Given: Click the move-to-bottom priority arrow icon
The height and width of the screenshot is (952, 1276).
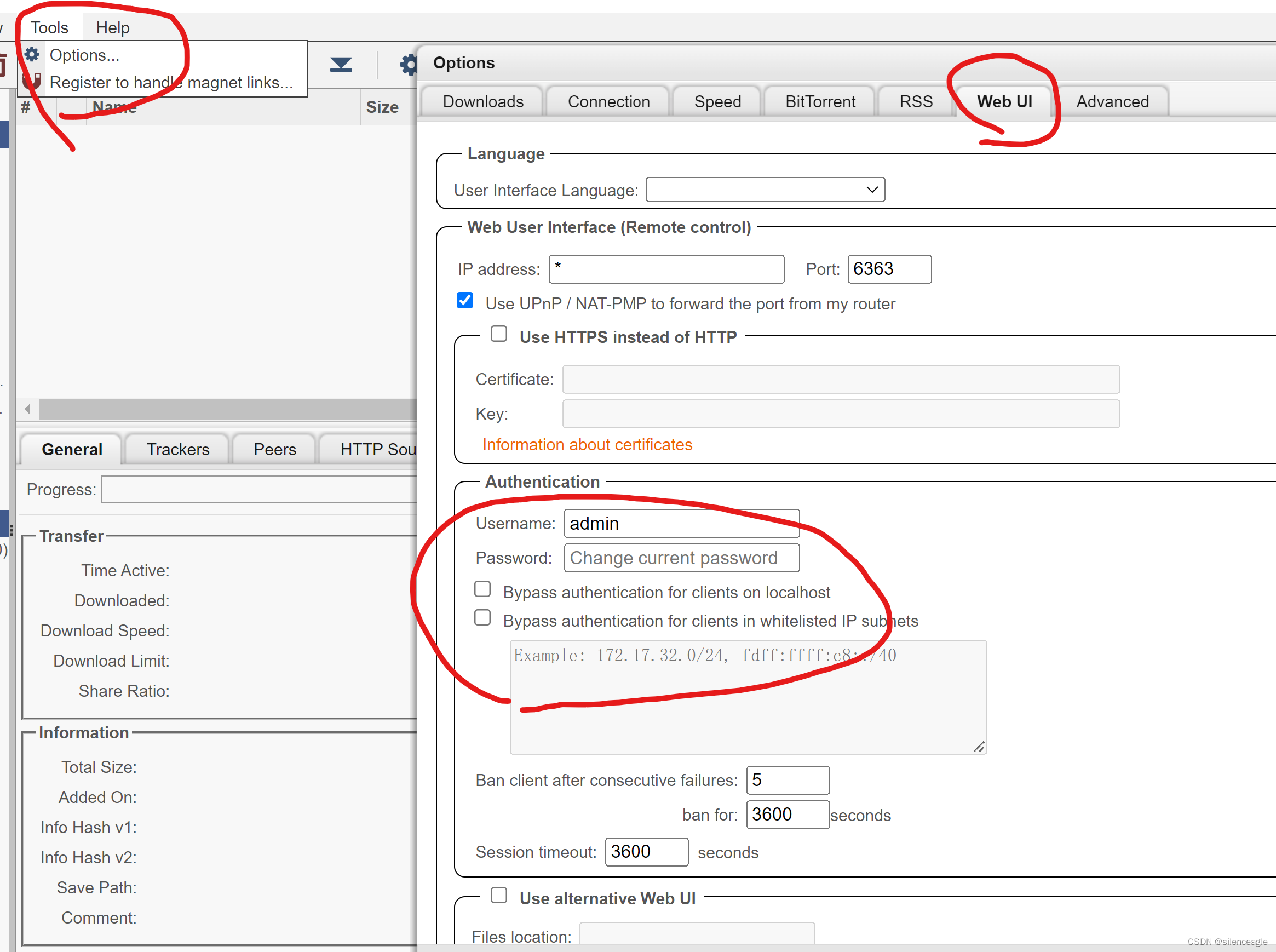Looking at the screenshot, I should [x=341, y=65].
